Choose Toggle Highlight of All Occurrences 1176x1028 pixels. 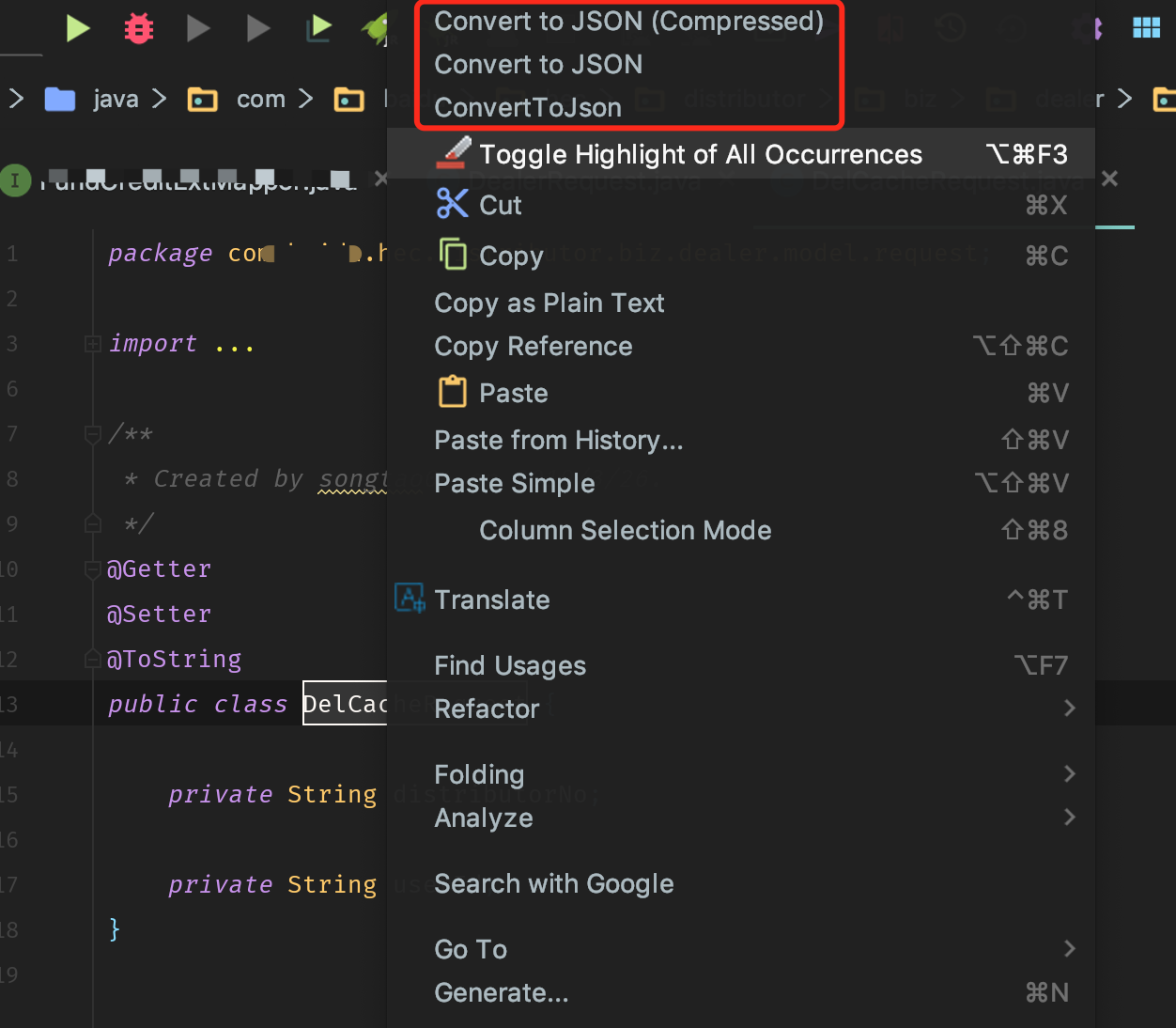[x=741, y=154]
